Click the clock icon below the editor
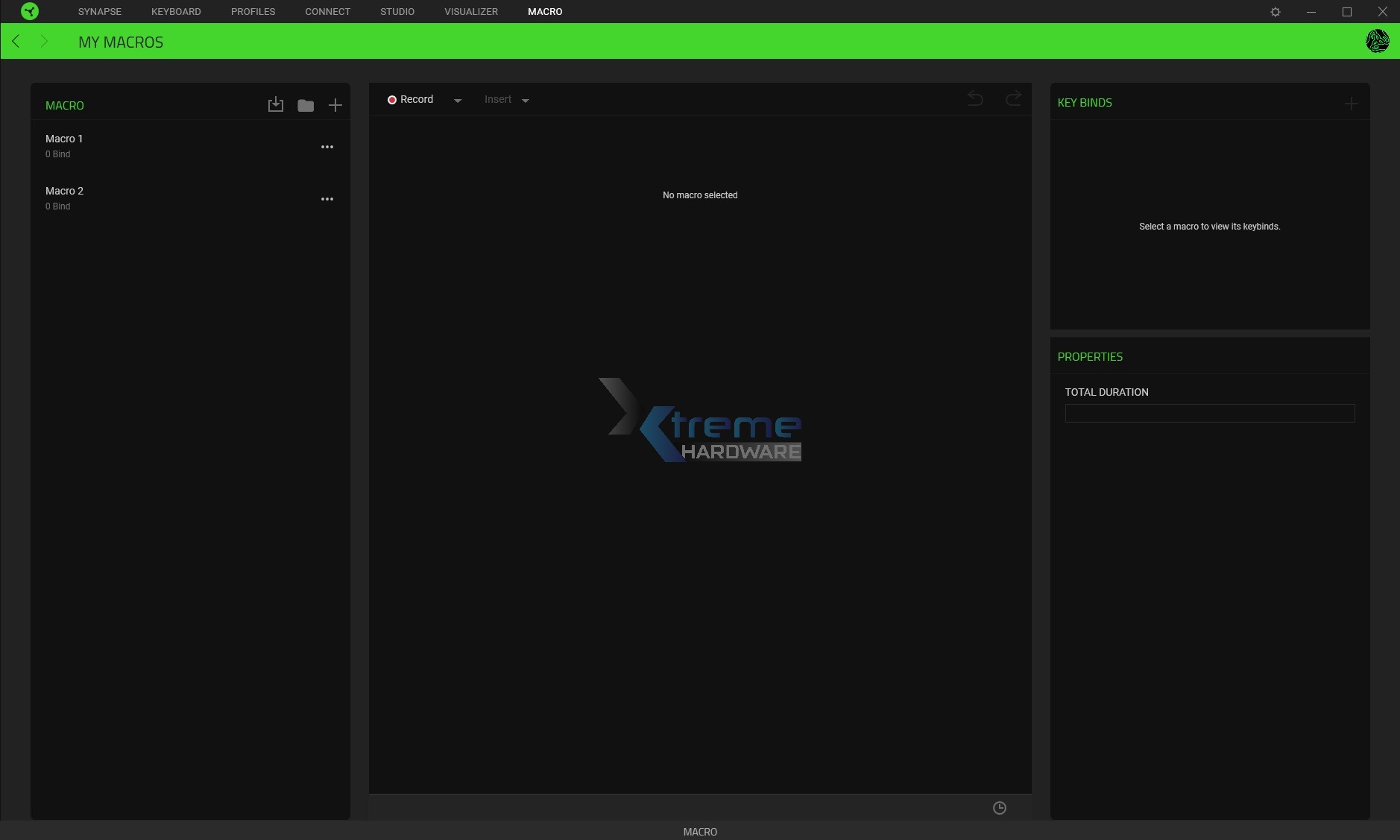 [x=1000, y=808]
